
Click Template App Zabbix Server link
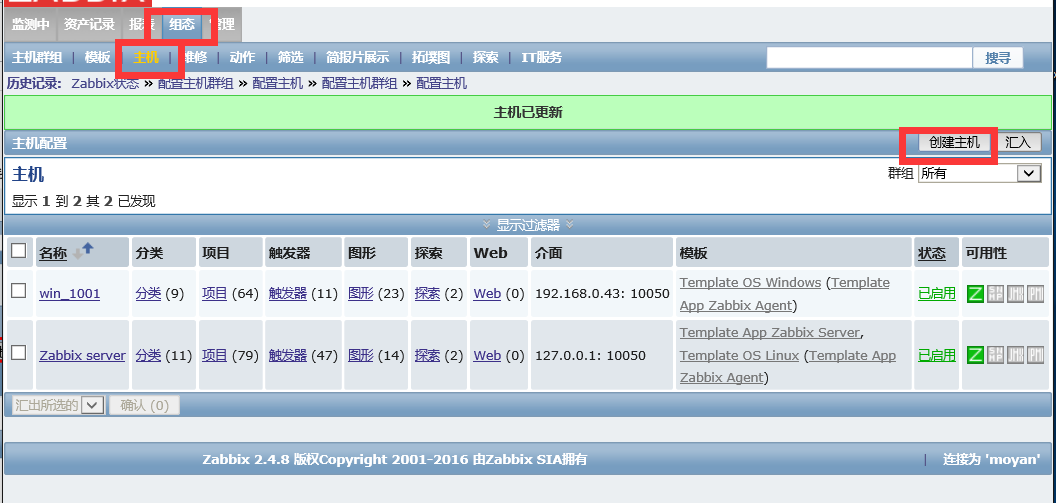(x=770, y=333)
